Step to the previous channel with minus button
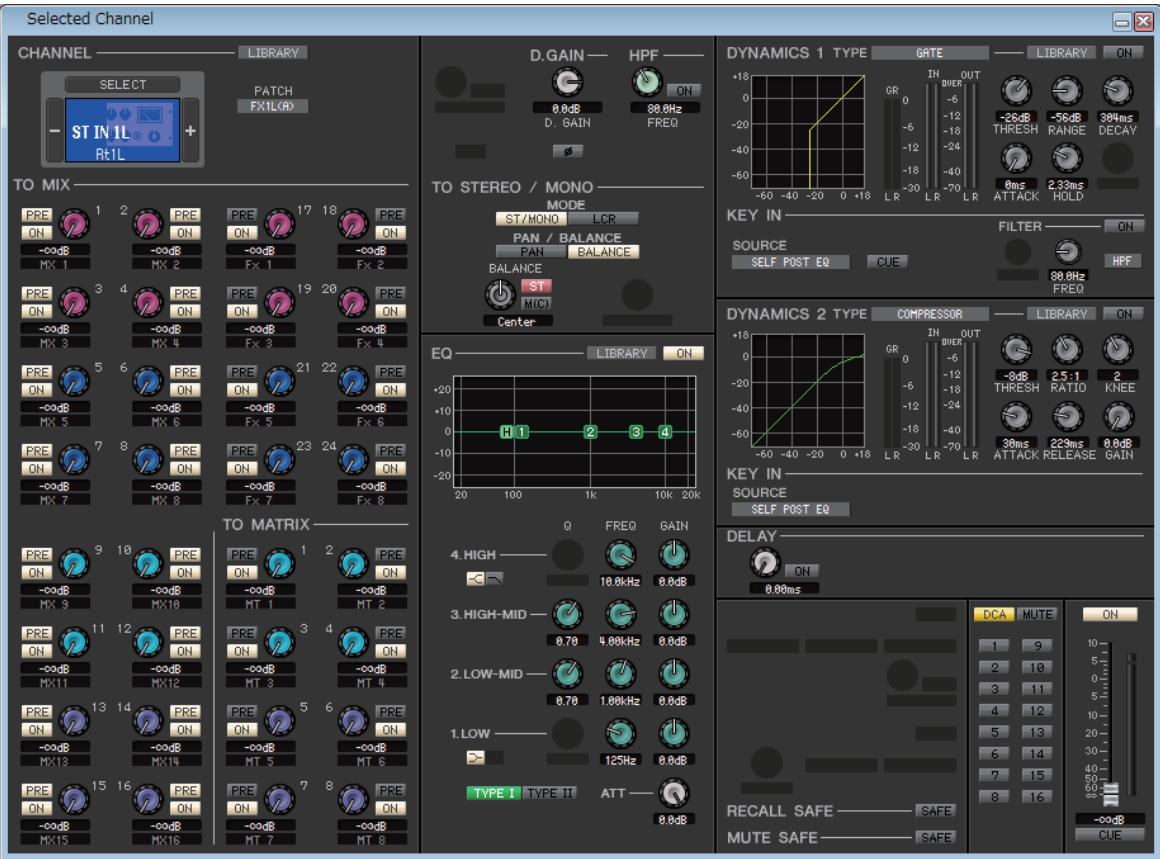 pos(55,131)
